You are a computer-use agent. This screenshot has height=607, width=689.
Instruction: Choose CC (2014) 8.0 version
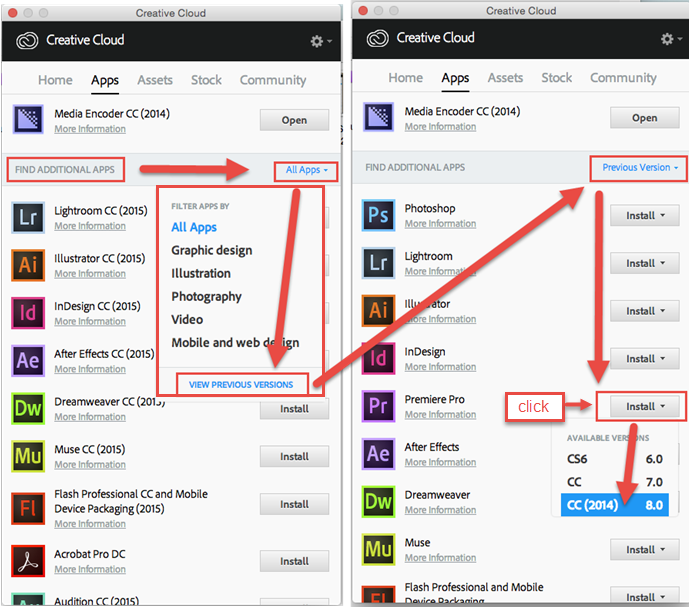tap(614, 505)
